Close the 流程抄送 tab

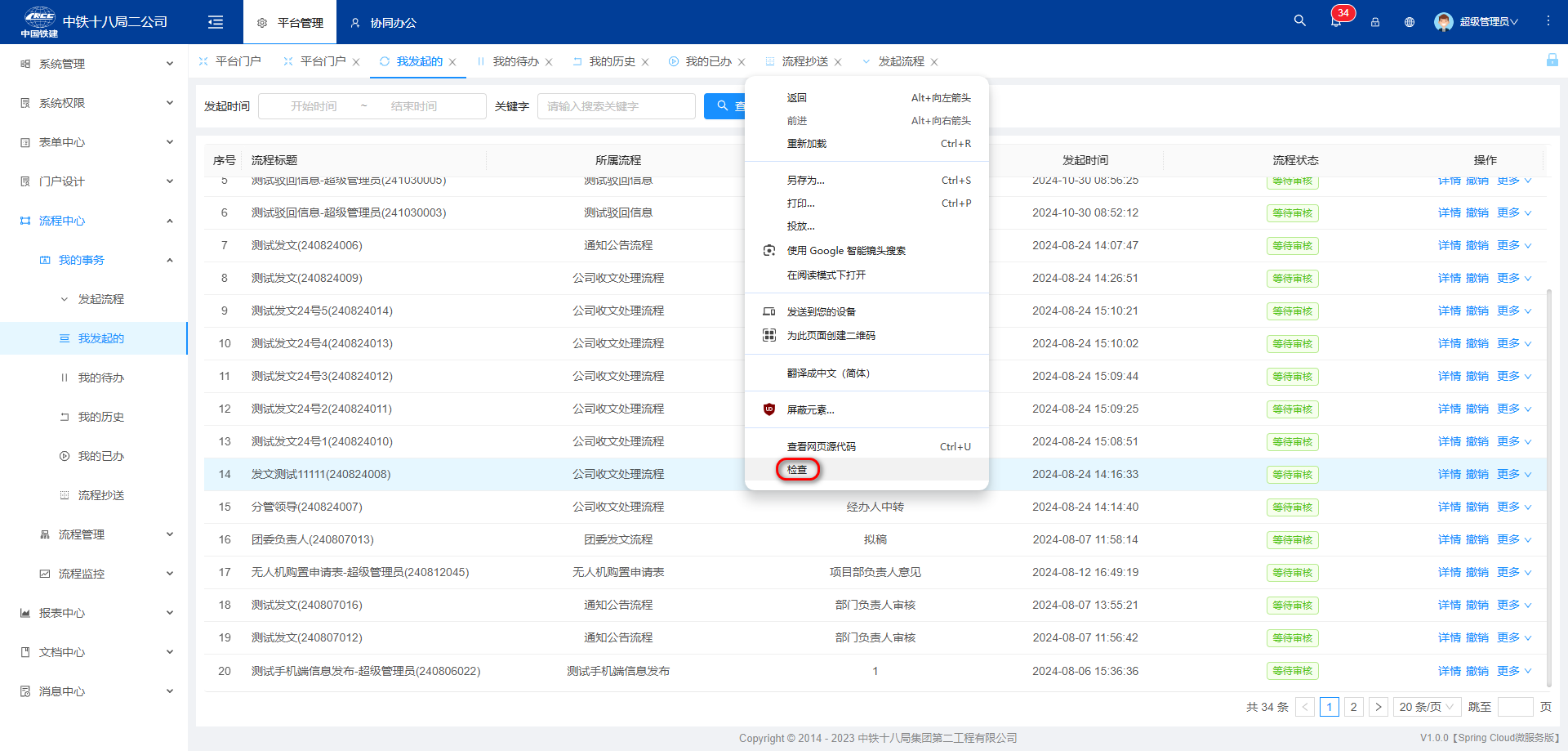(838, 62)
